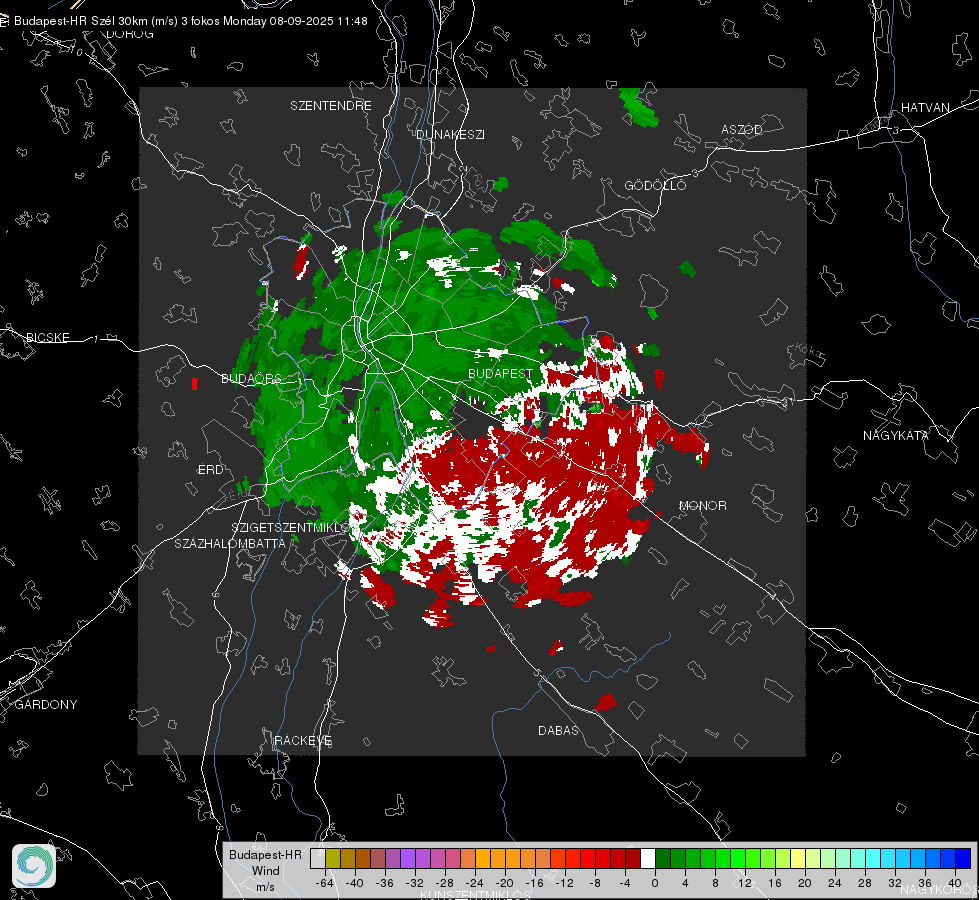Click the HATVAN city label

pyautogui.click(x=925, y=107)
